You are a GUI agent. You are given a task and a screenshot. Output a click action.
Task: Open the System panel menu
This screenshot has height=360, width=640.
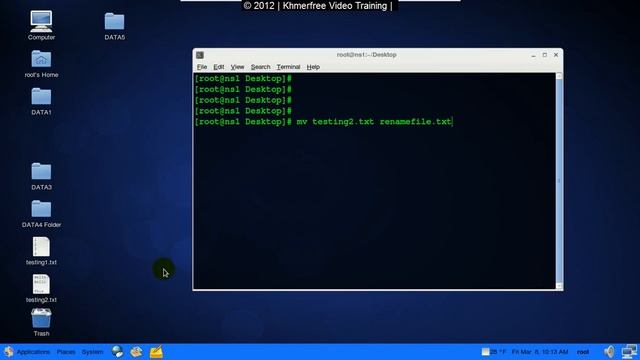pos(92,351)
